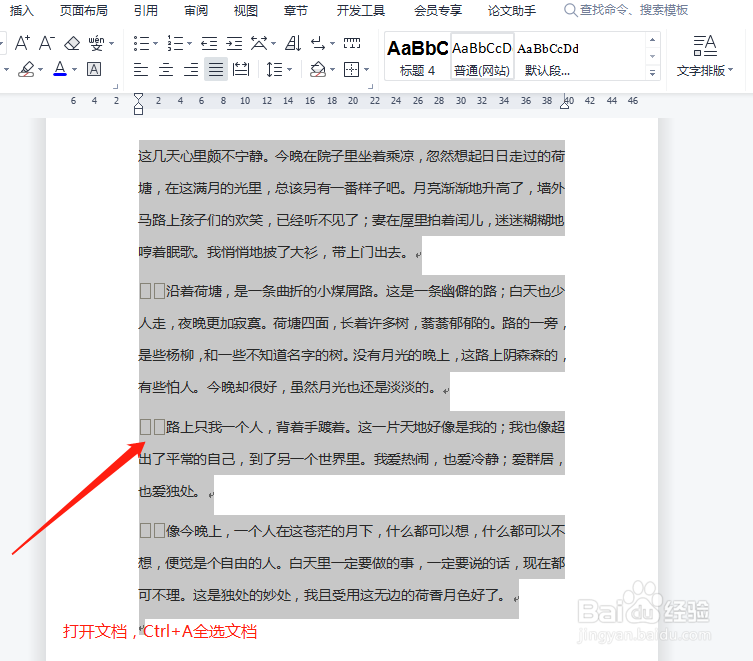
Task: Expand numbering style dropdown
Action: coord(189,44)
